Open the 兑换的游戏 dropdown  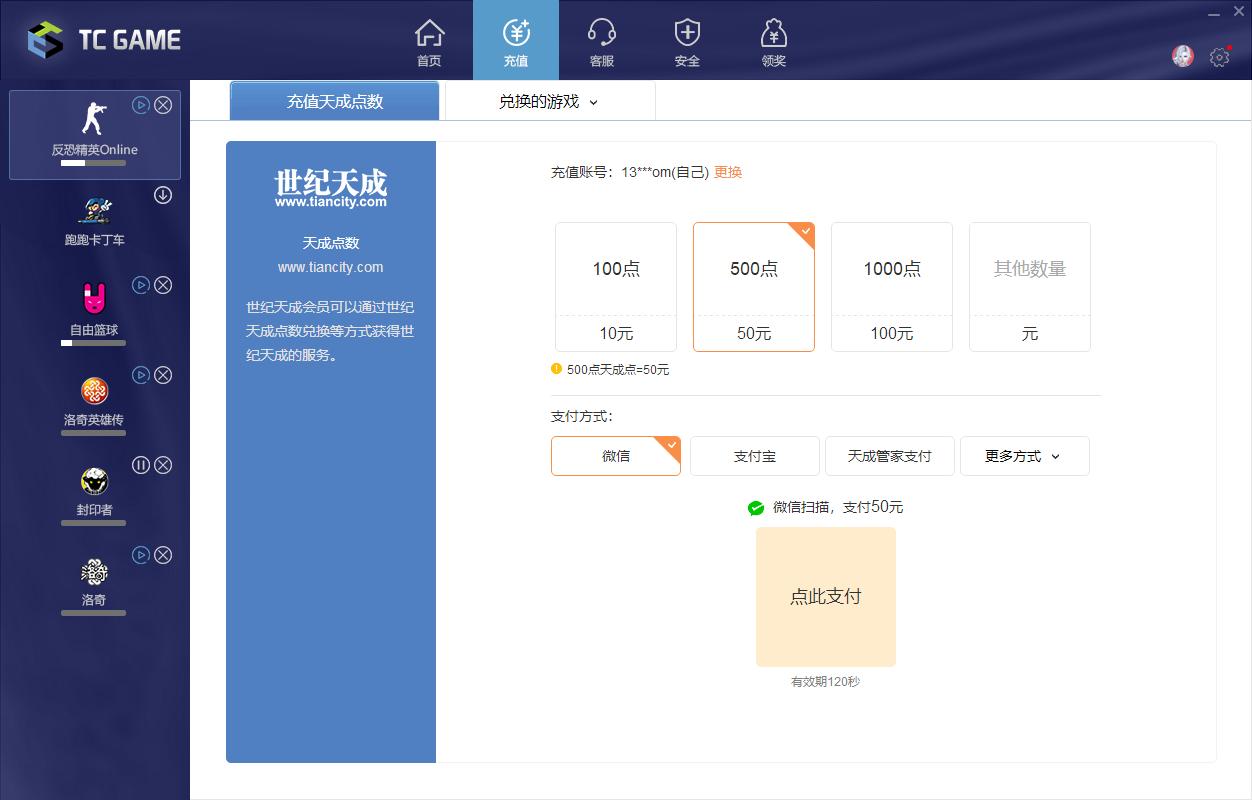pos(546,101)
